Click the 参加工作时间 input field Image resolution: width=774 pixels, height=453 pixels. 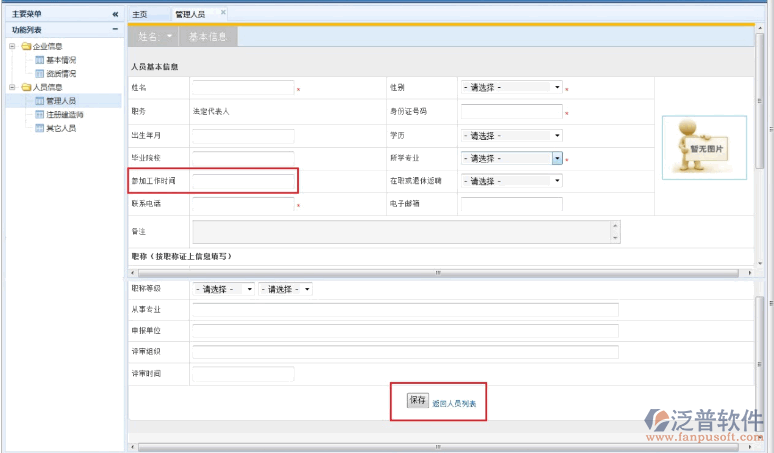tap(243, 181)
